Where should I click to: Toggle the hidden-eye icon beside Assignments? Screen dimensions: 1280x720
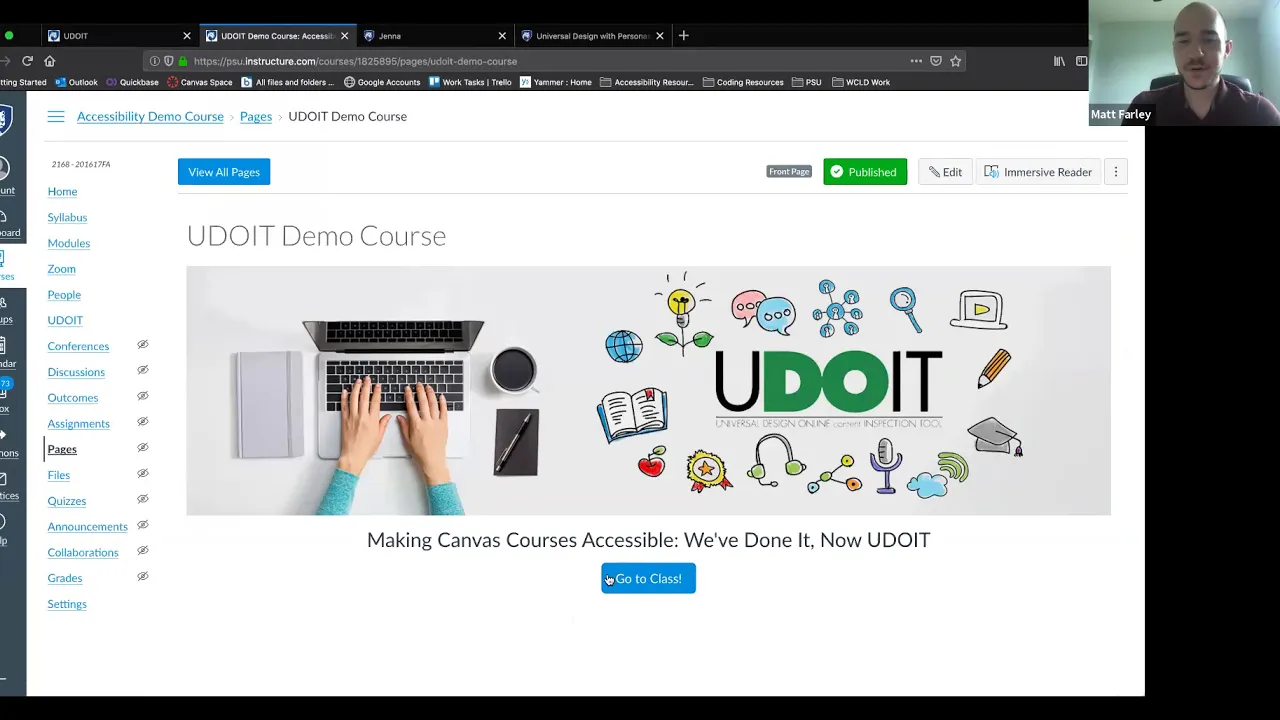coord(142,422)
